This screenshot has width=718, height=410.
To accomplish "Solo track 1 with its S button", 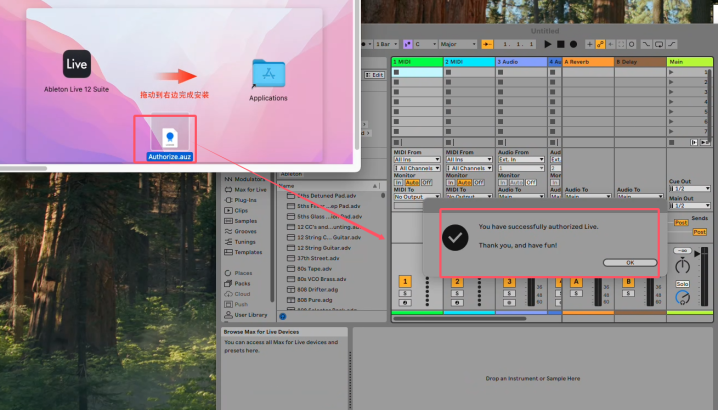I will [405, 293].
